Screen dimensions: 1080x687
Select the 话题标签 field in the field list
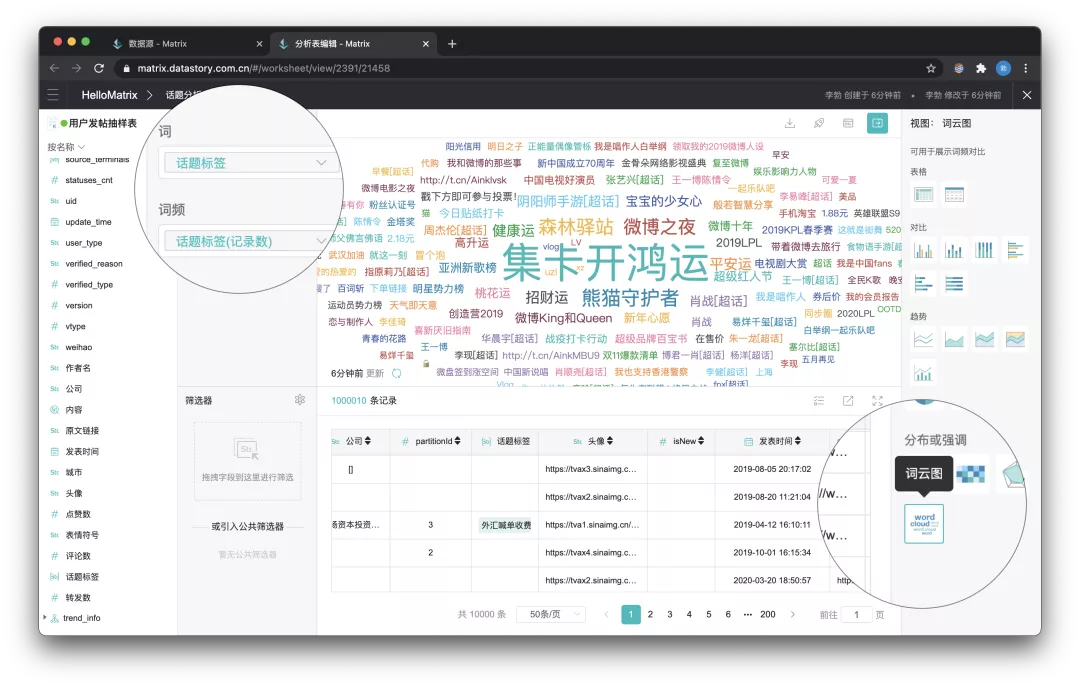tap(82, 577)
